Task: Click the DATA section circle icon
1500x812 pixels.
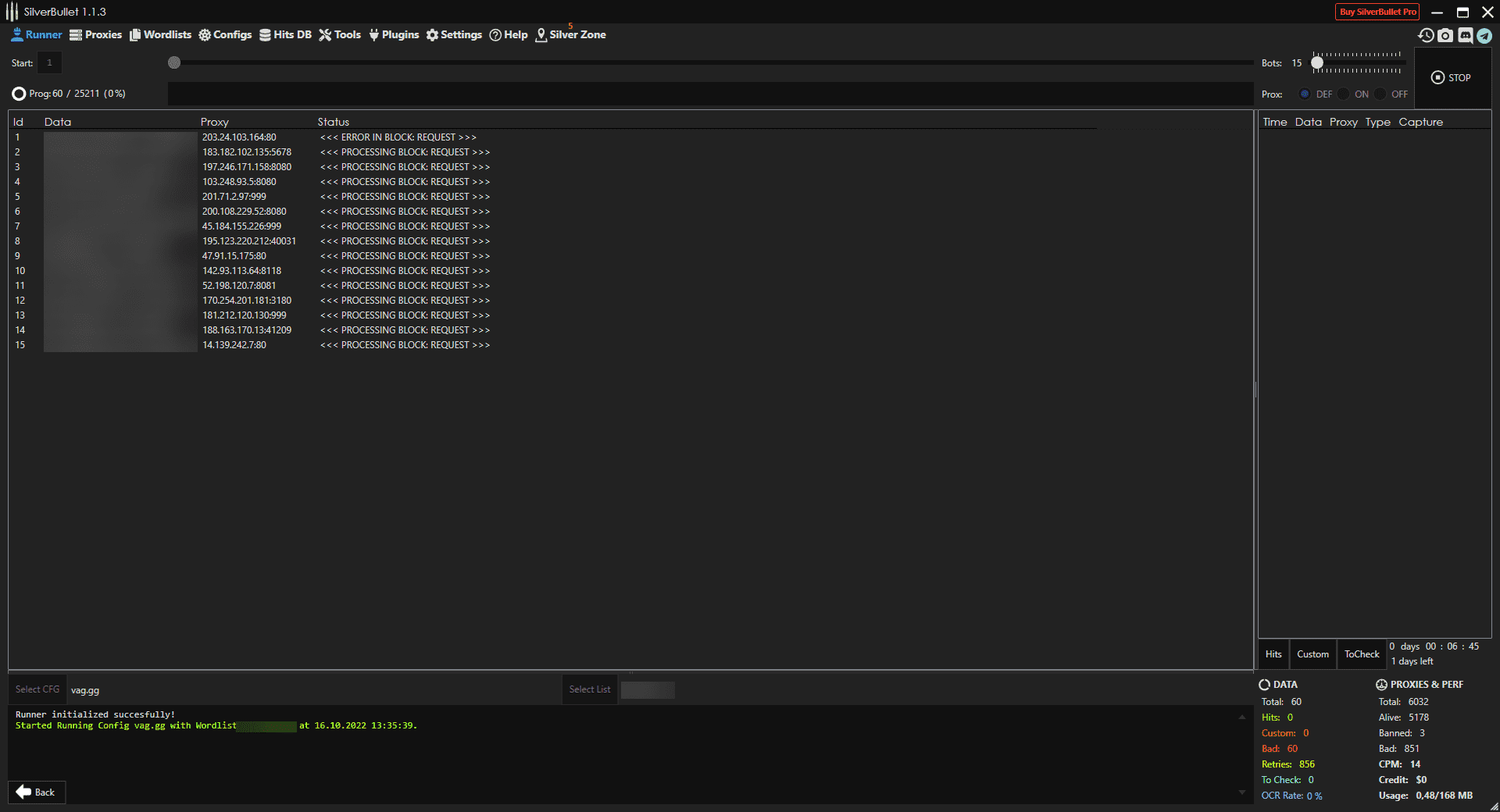Action: tap(1265, 685)
